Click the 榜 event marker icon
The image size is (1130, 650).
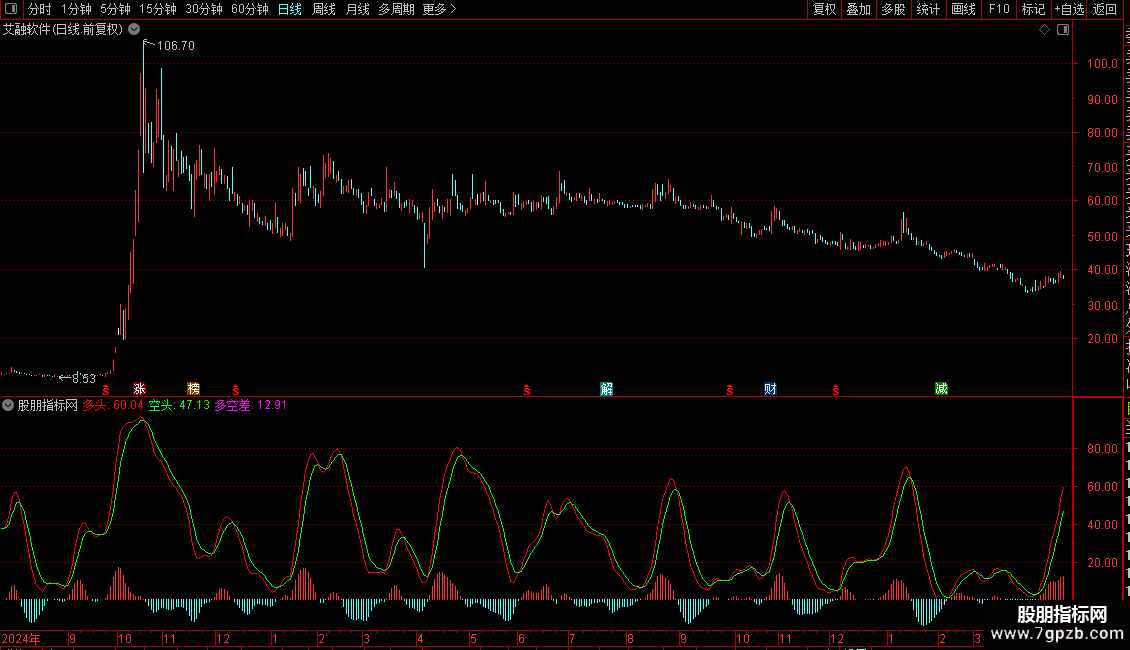pyautogui.click(x=193, y=389)
